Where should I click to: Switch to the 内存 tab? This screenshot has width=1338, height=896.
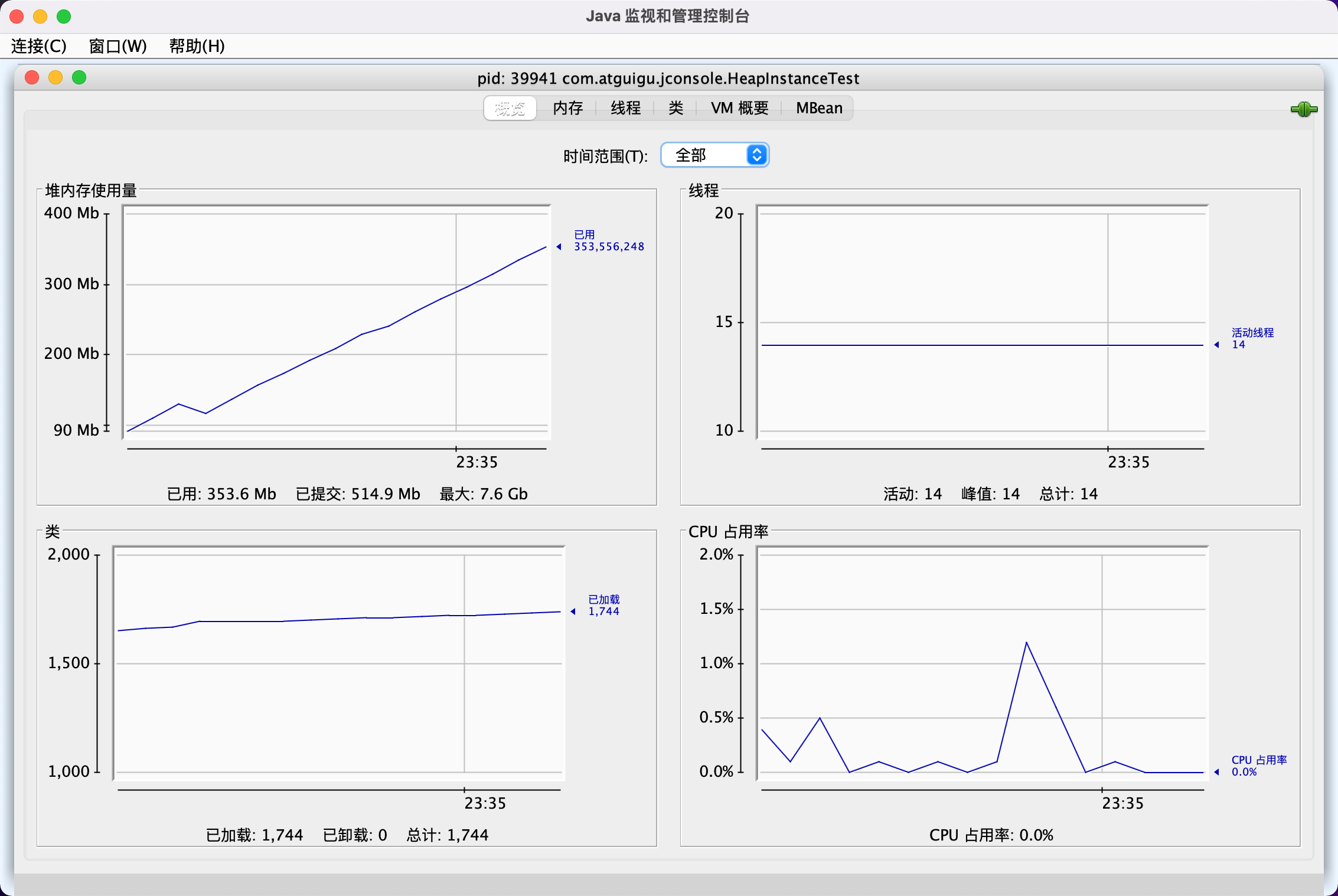tap(568, 108)
